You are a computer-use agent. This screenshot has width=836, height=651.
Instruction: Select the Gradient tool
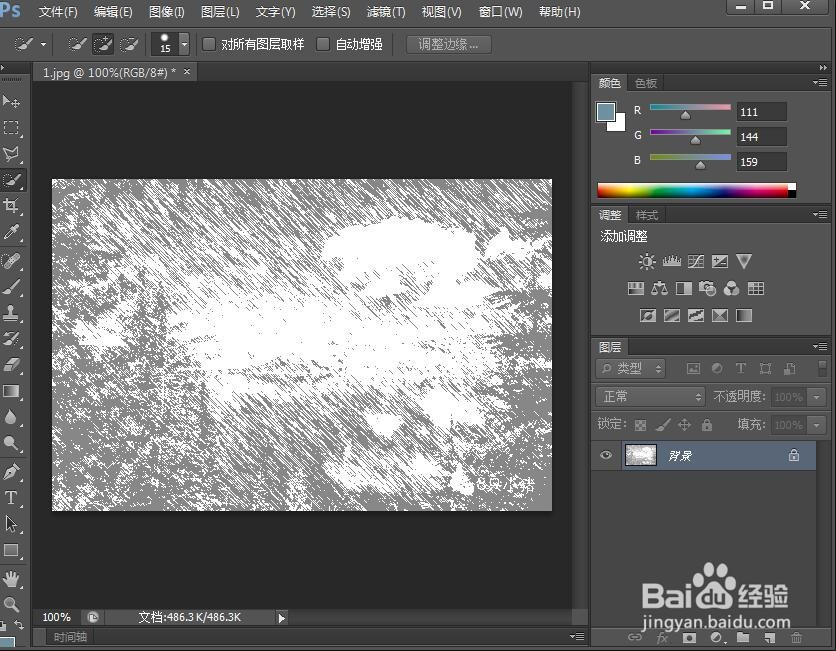point(11,391)
